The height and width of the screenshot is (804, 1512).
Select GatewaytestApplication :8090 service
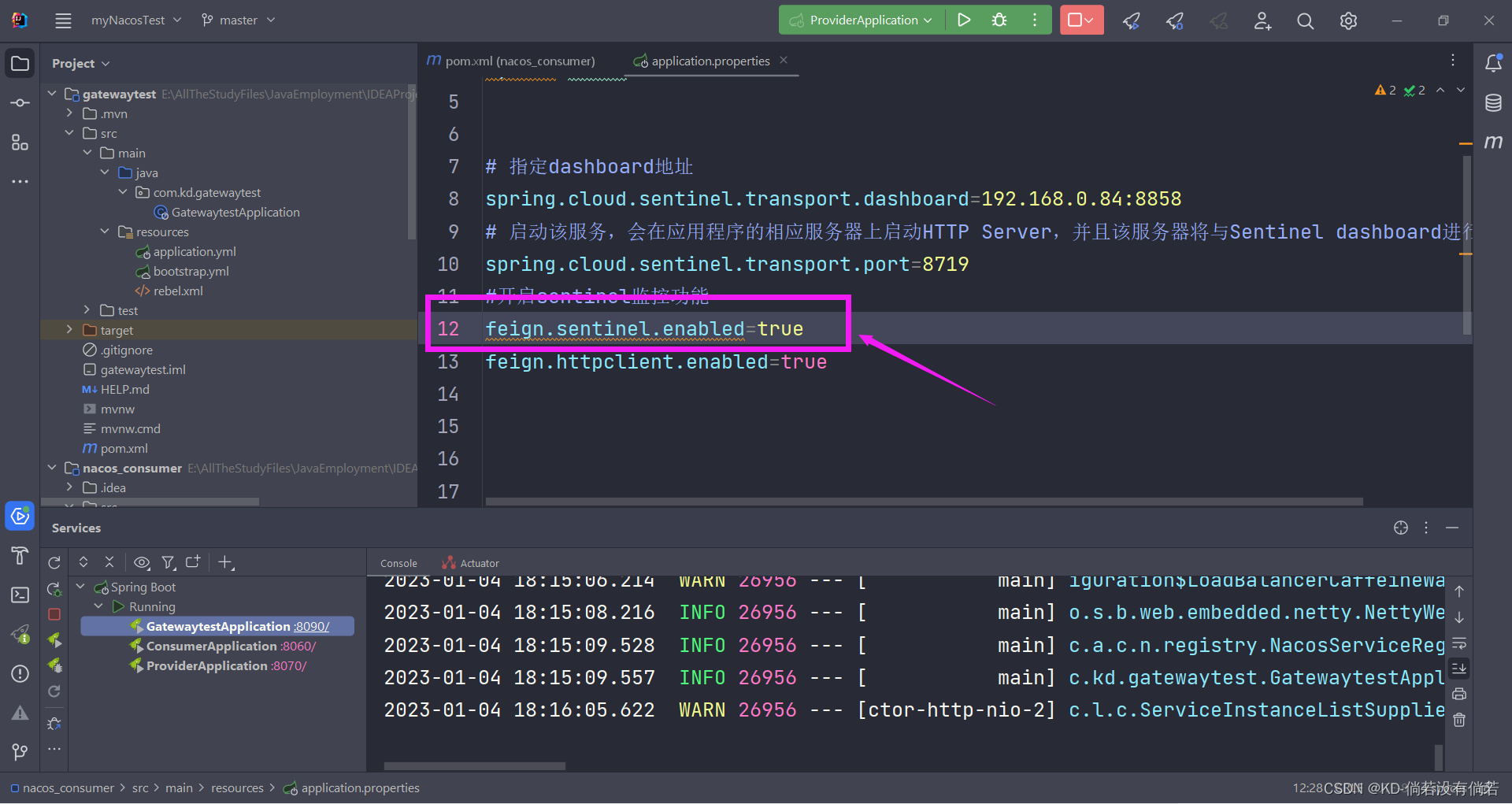(217, 626)
